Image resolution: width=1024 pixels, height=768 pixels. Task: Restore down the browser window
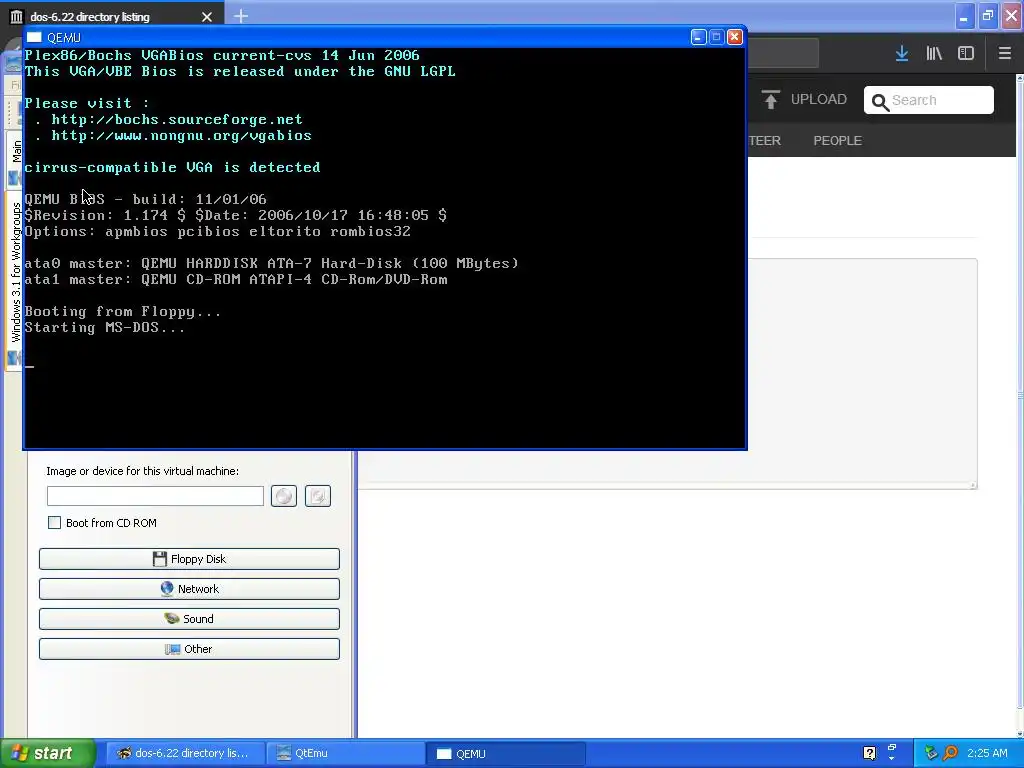(988, 16)
